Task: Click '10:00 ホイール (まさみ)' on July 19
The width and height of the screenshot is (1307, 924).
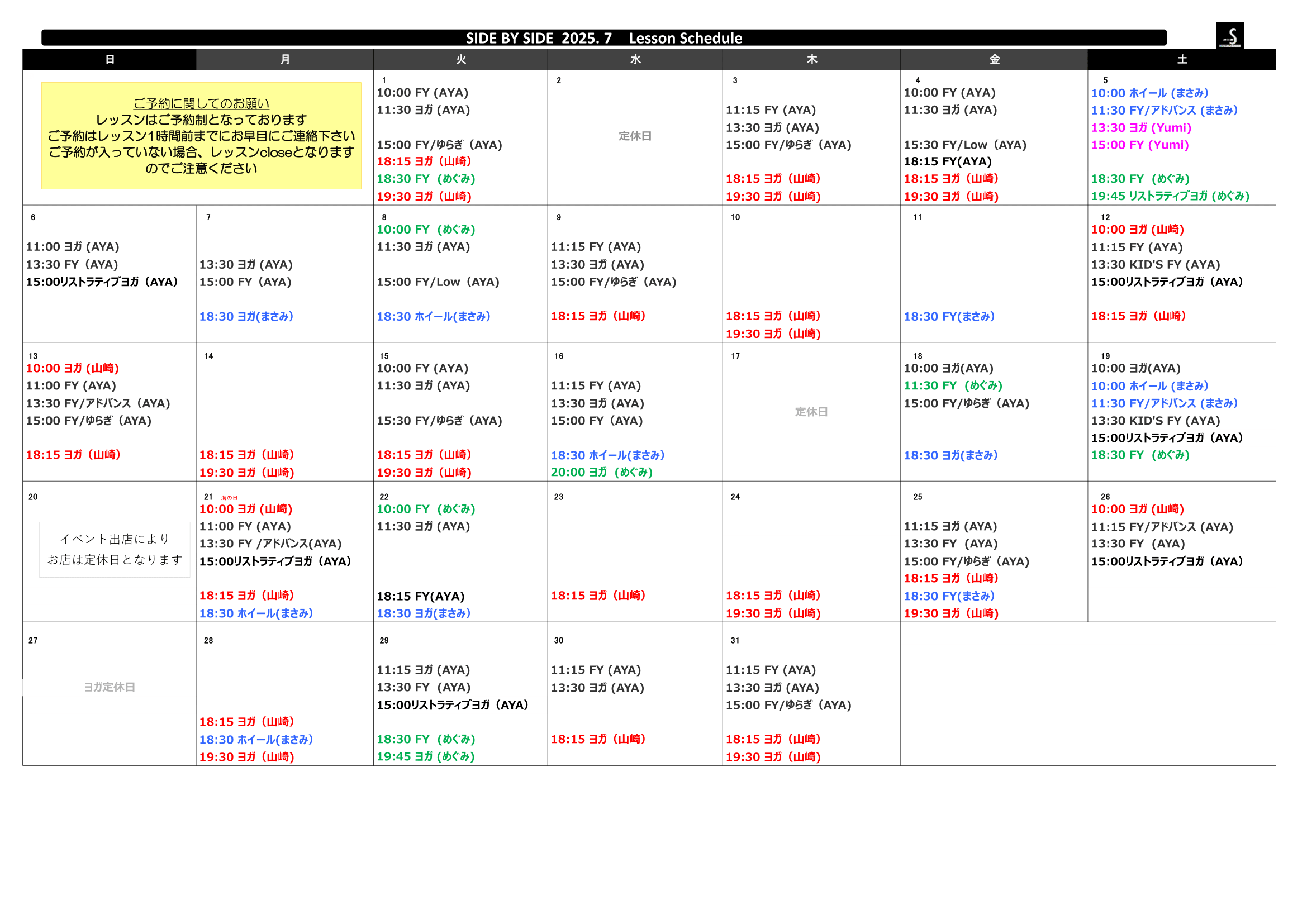Action: click(1149, 386)
